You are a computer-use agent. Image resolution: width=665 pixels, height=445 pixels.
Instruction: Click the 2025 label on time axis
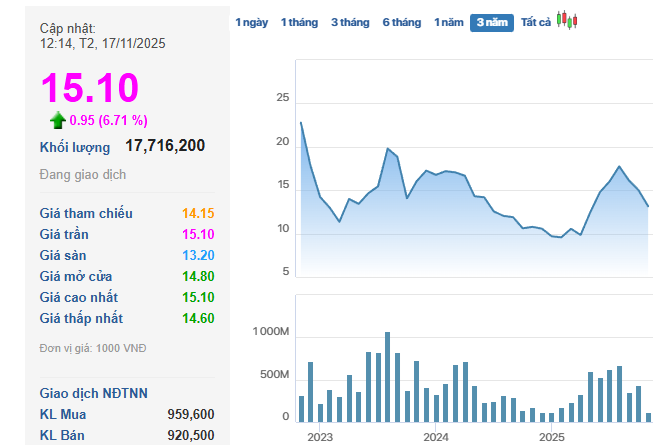pos(551,437)
